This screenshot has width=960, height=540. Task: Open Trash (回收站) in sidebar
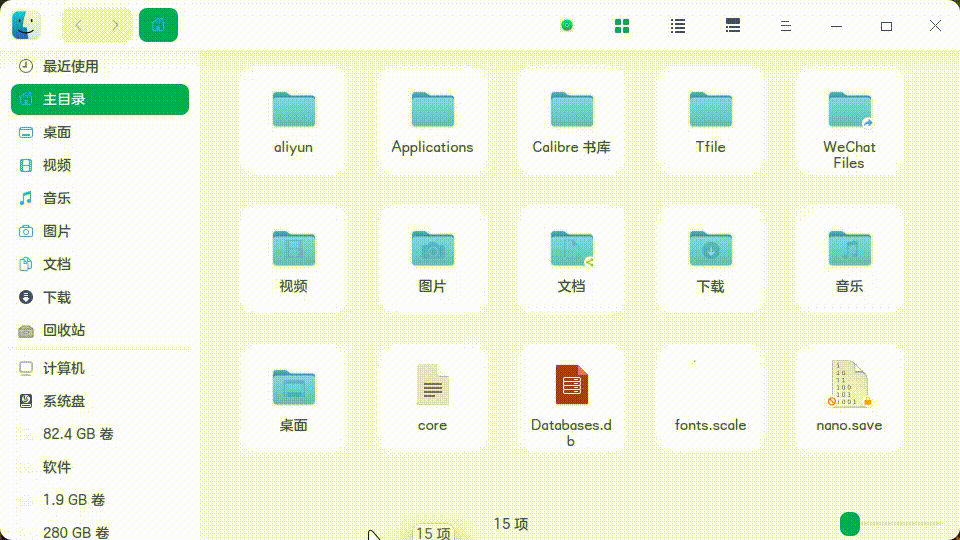click(100, 331)
